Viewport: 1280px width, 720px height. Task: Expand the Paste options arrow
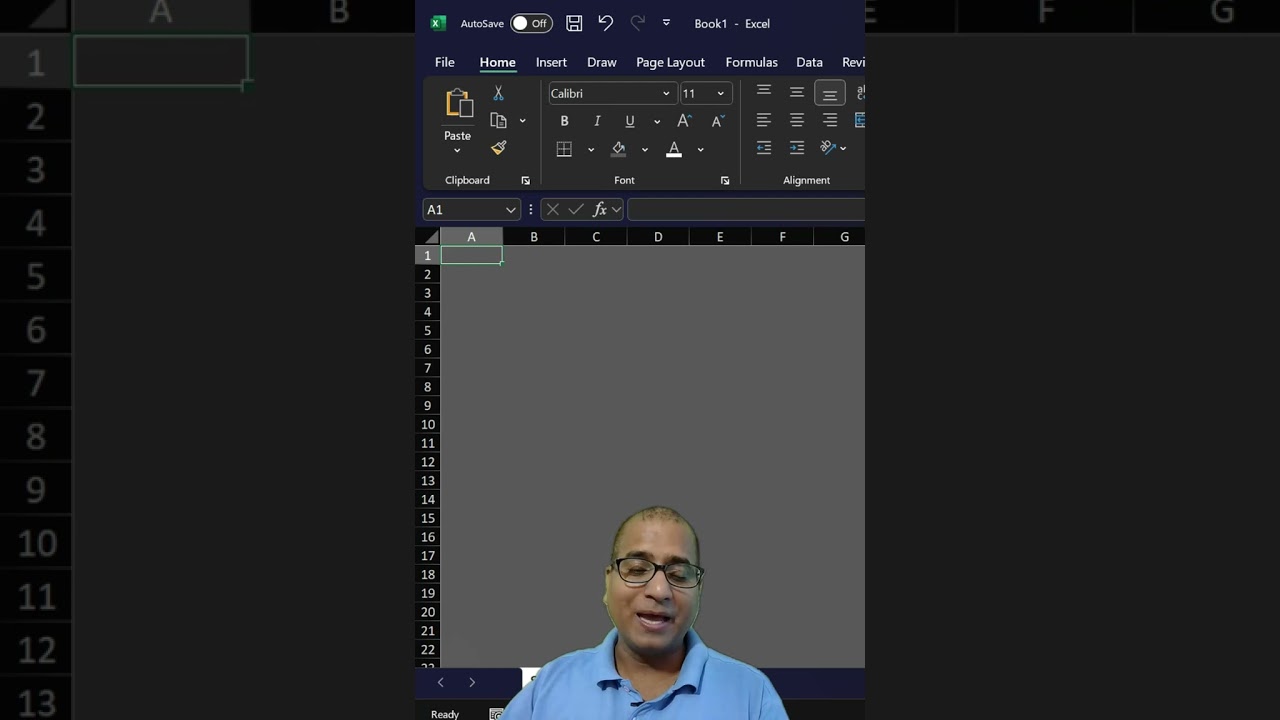(457, 151)
